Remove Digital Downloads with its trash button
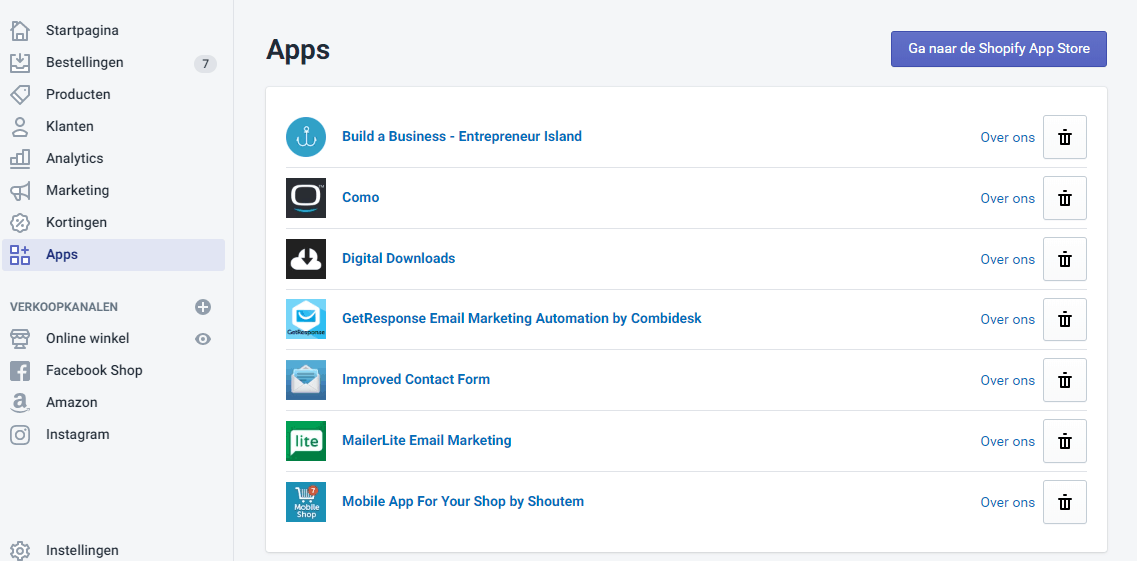Image resolution: width=1137 pixels, height=561 pixels. (1064, 259)
